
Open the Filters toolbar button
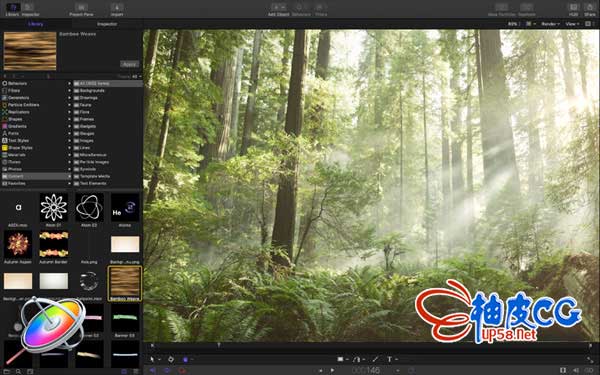[321, 10]
